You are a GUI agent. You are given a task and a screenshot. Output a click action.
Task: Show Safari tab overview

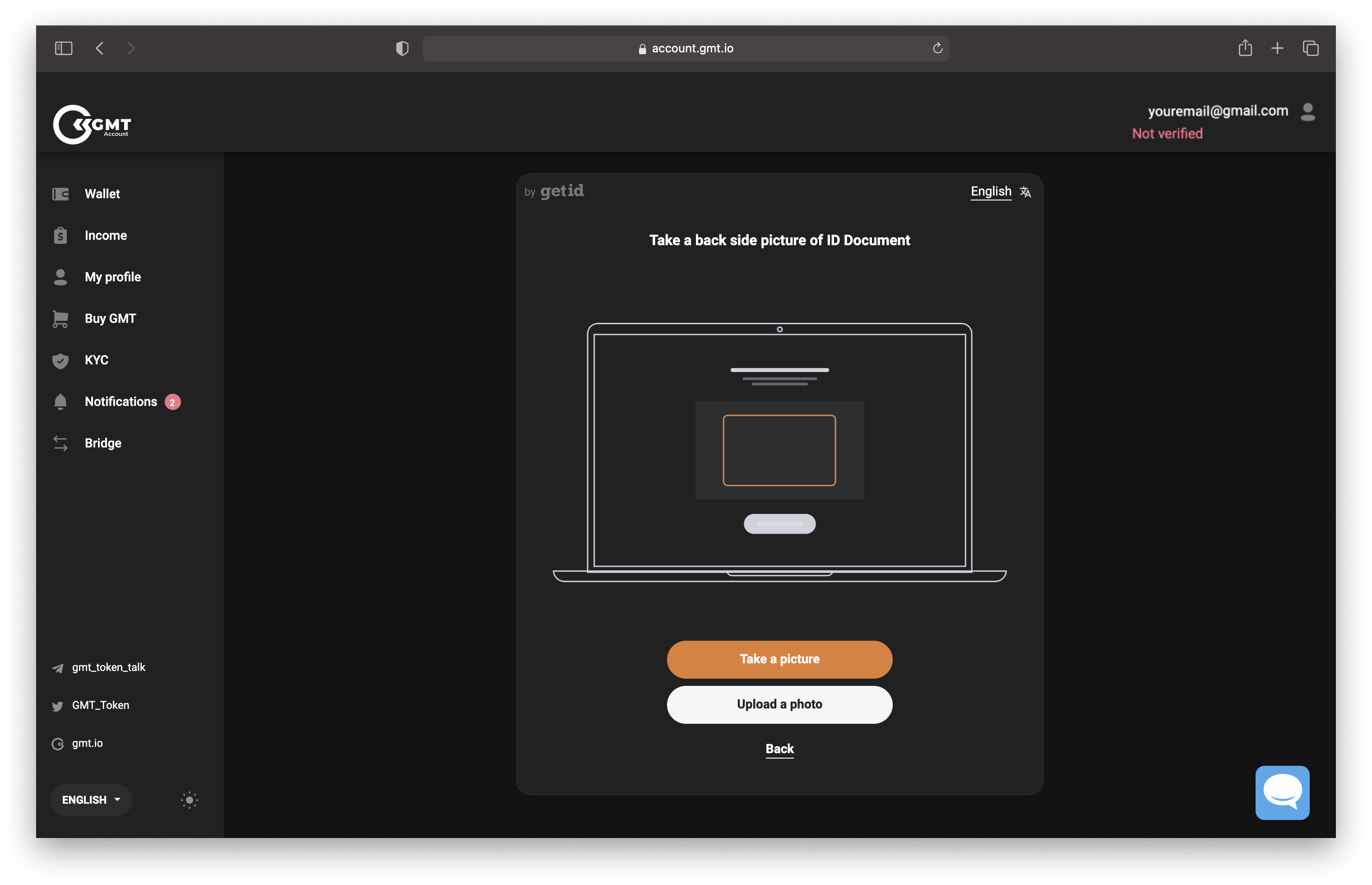(1310, 48)
